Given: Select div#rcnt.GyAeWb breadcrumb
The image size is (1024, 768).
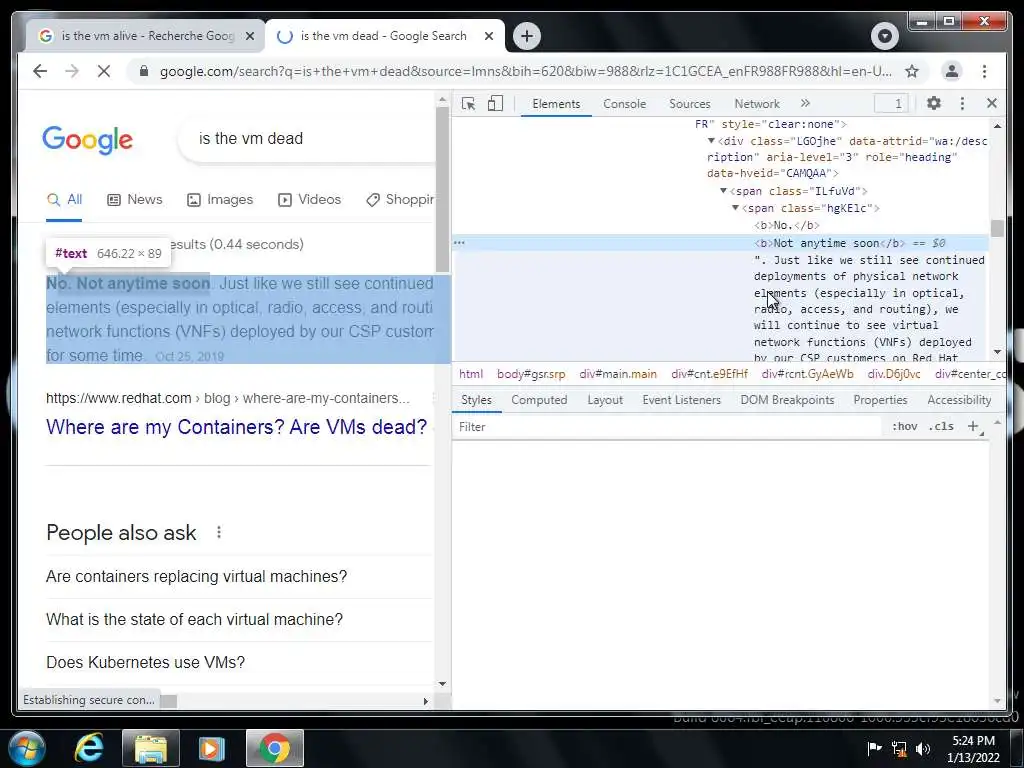Looking at the screenshot, I should pos(807,374).
